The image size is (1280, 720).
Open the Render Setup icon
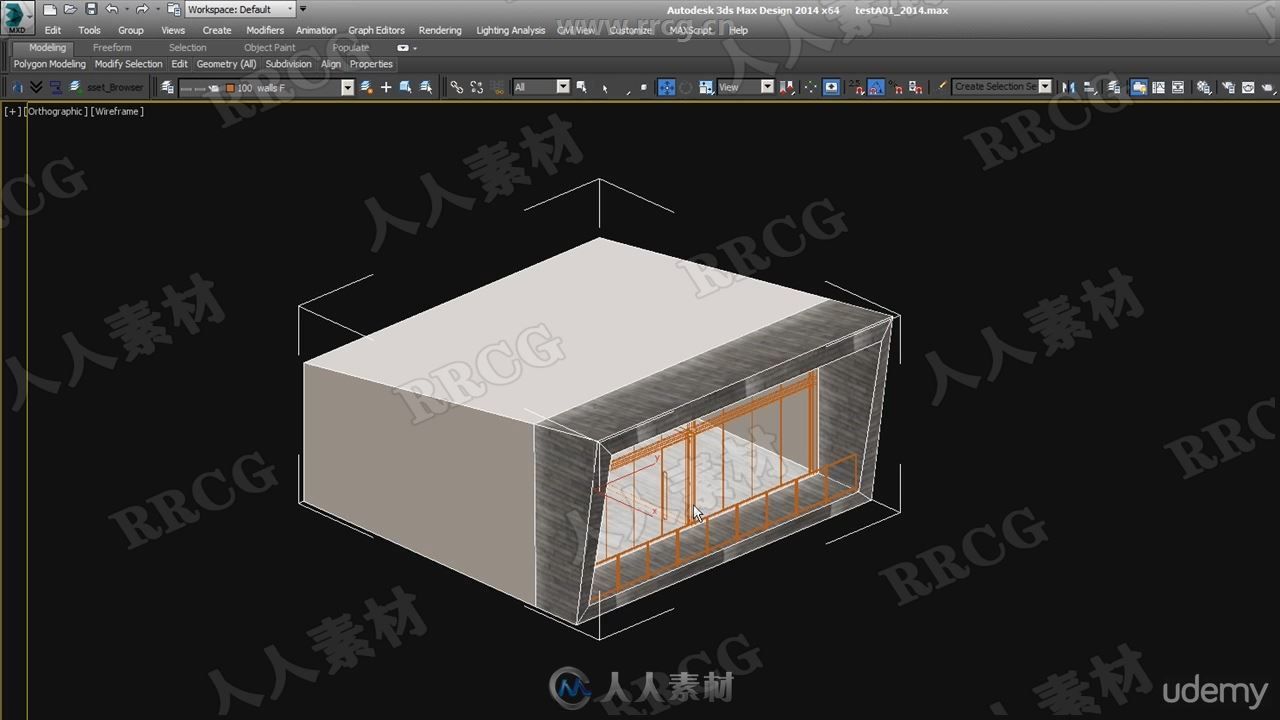click(1228, 87)
